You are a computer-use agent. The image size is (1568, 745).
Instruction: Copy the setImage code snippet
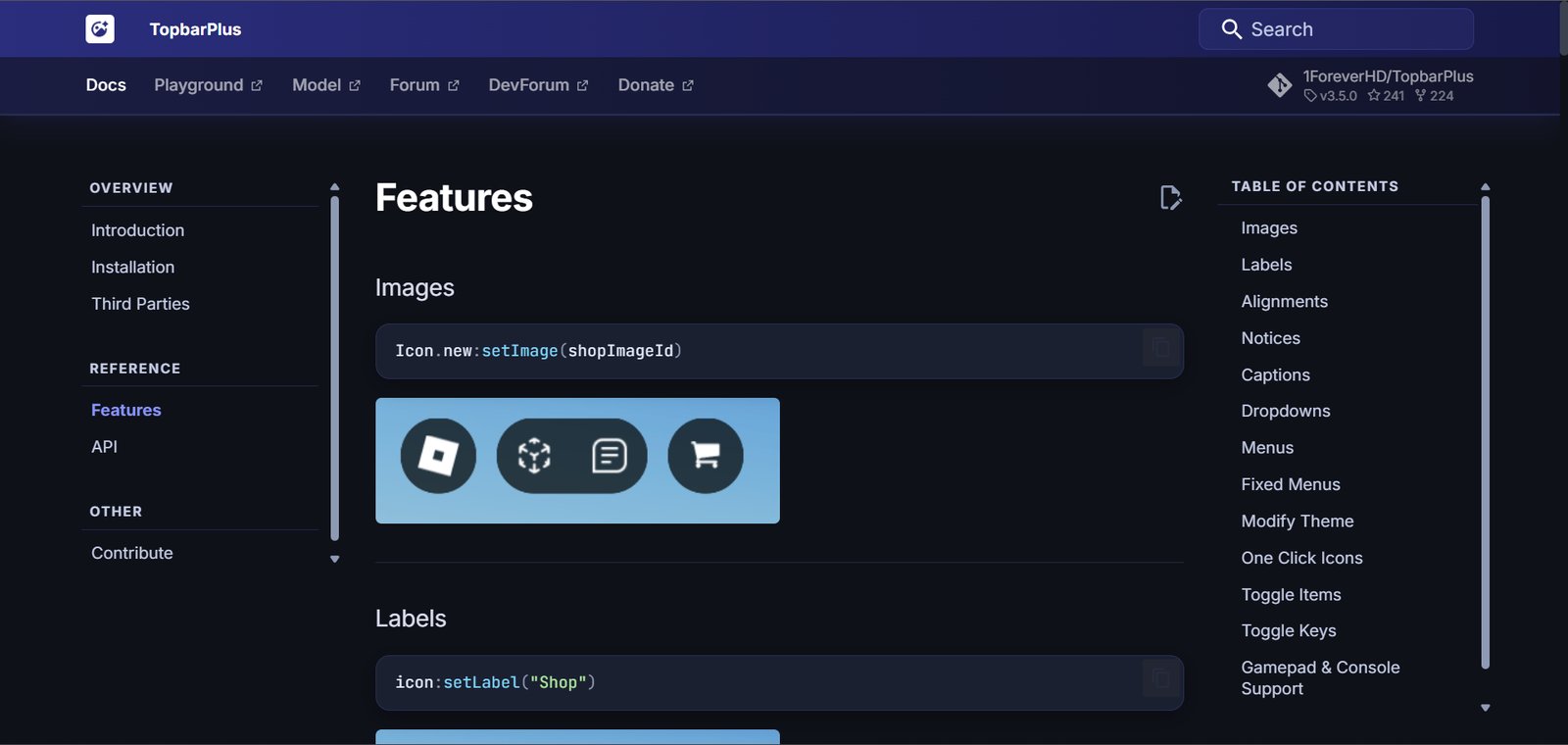1160,348
